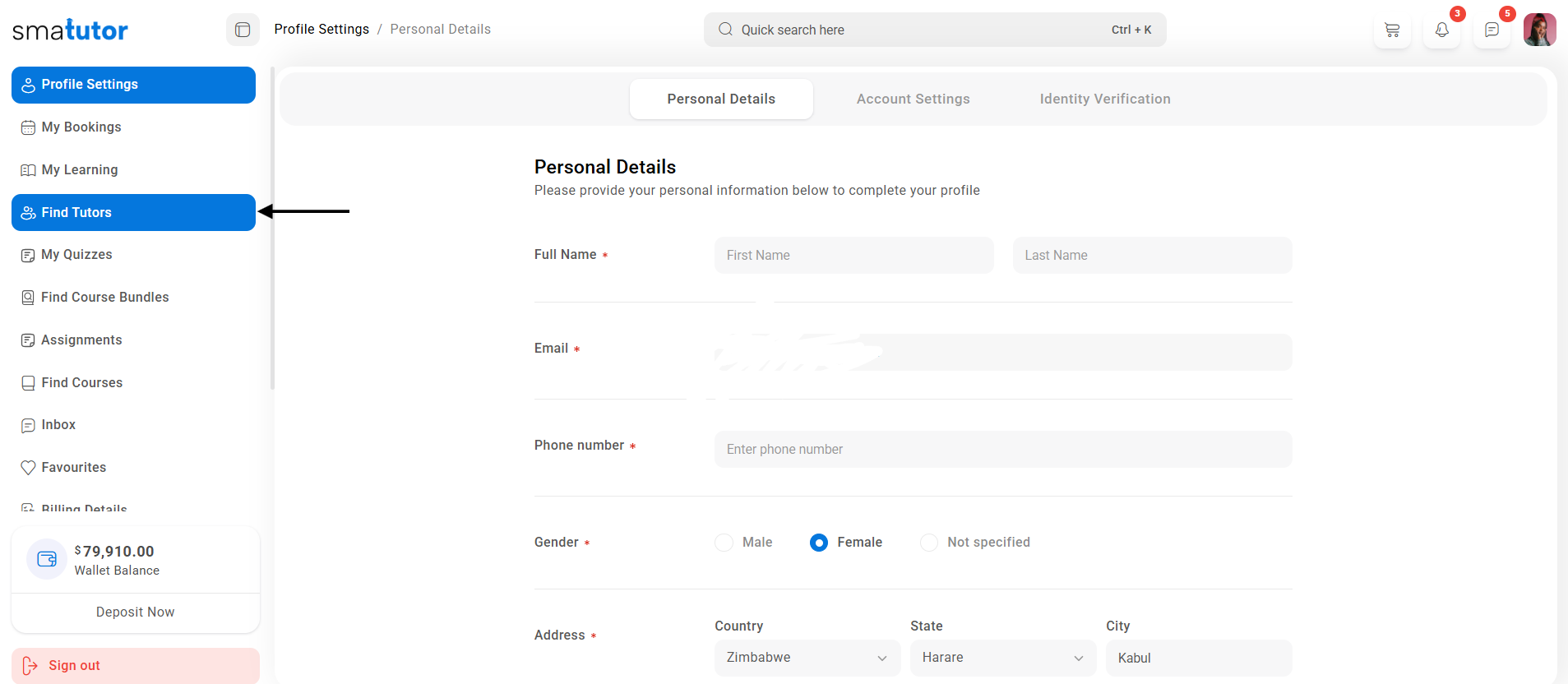Click the Deposit Now button
This screenshot has height=684, width=1568.
pyautogui.click(x=136, y=612)
